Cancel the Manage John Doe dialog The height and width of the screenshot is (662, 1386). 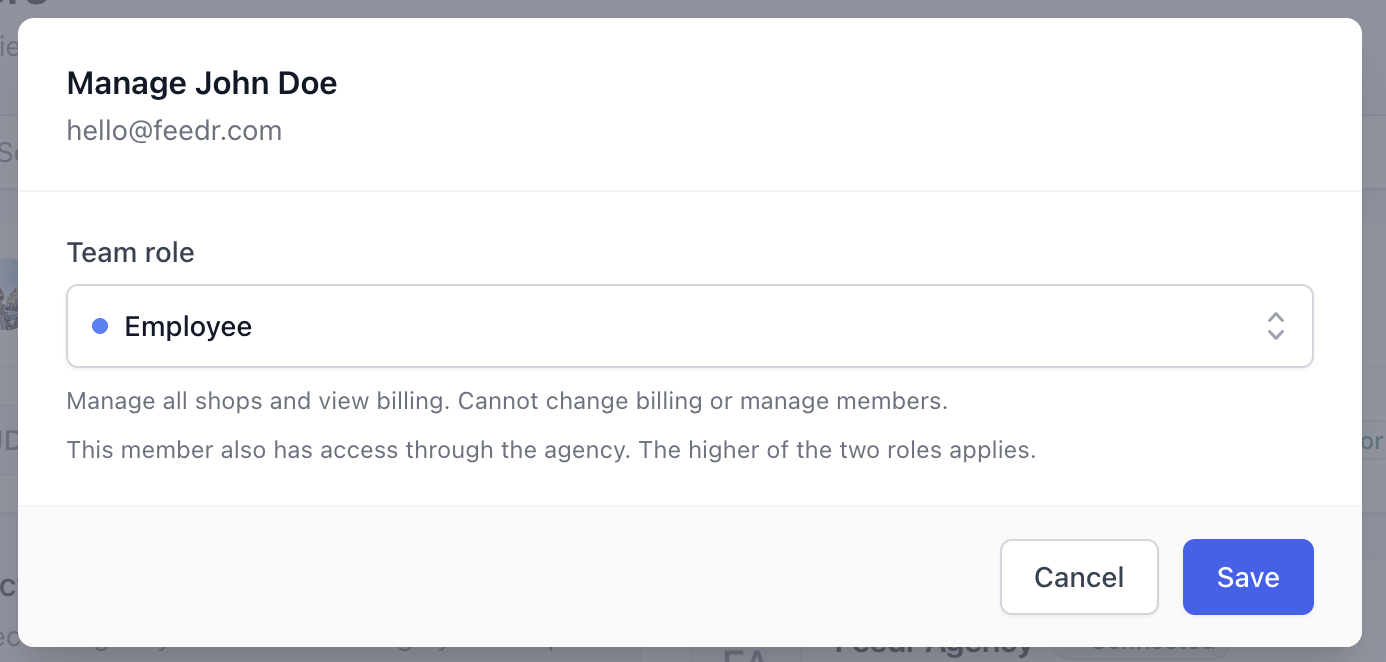pyautogui.click(x=1079, y=577)
